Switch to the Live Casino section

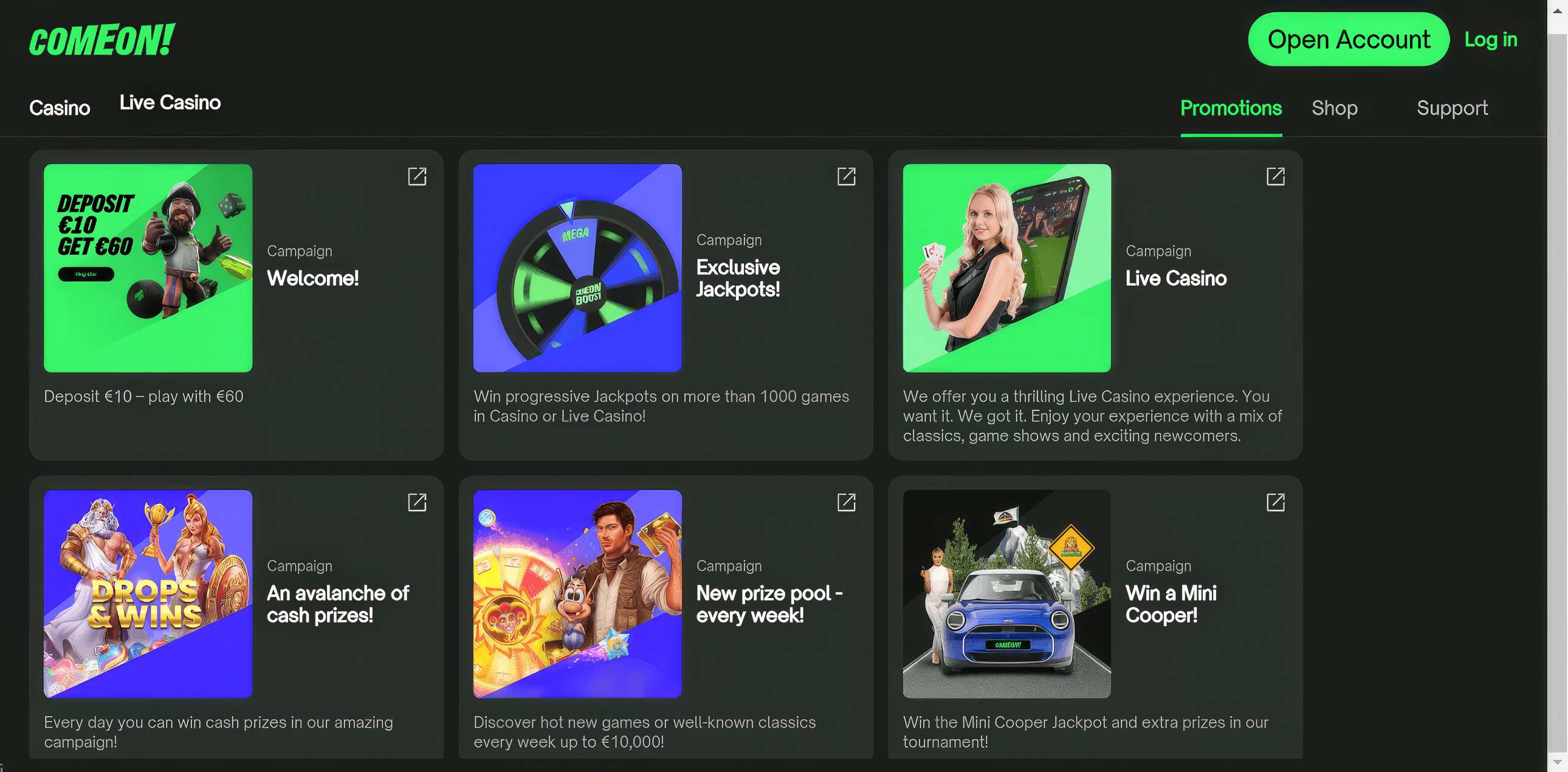click(170, 103)
